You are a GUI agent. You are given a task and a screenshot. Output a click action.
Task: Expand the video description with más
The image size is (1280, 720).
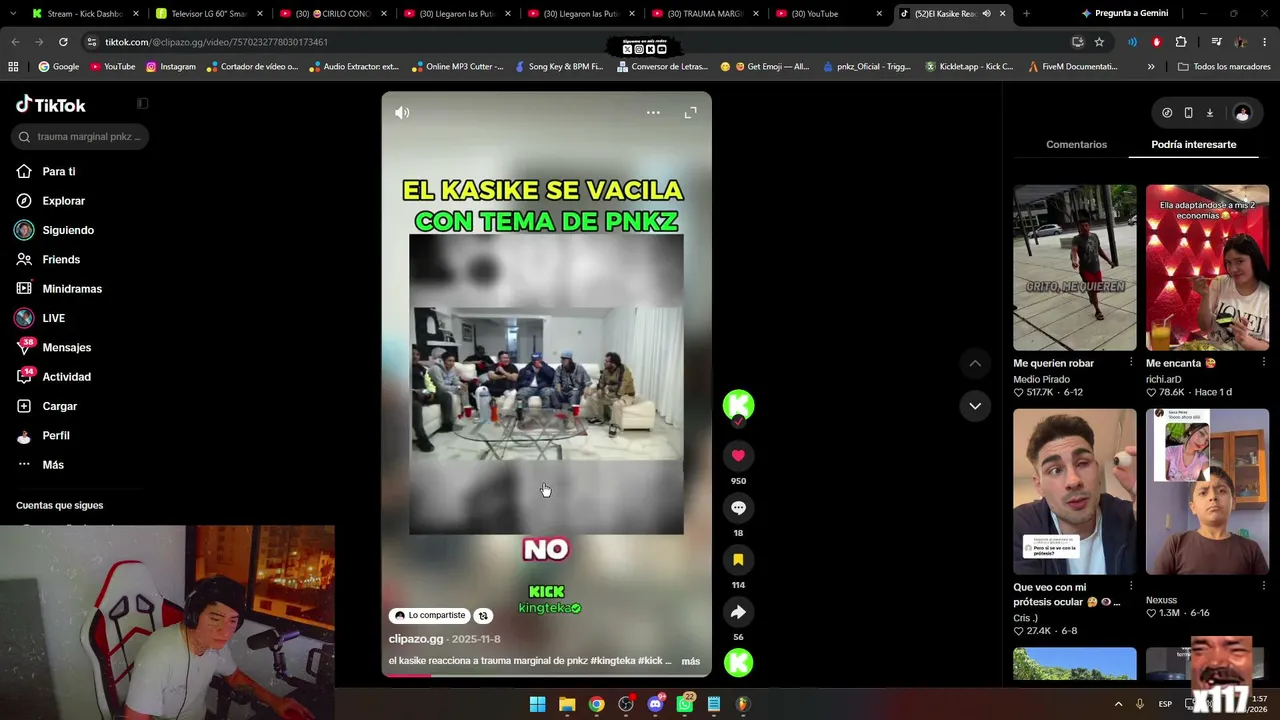coord(691,661)
